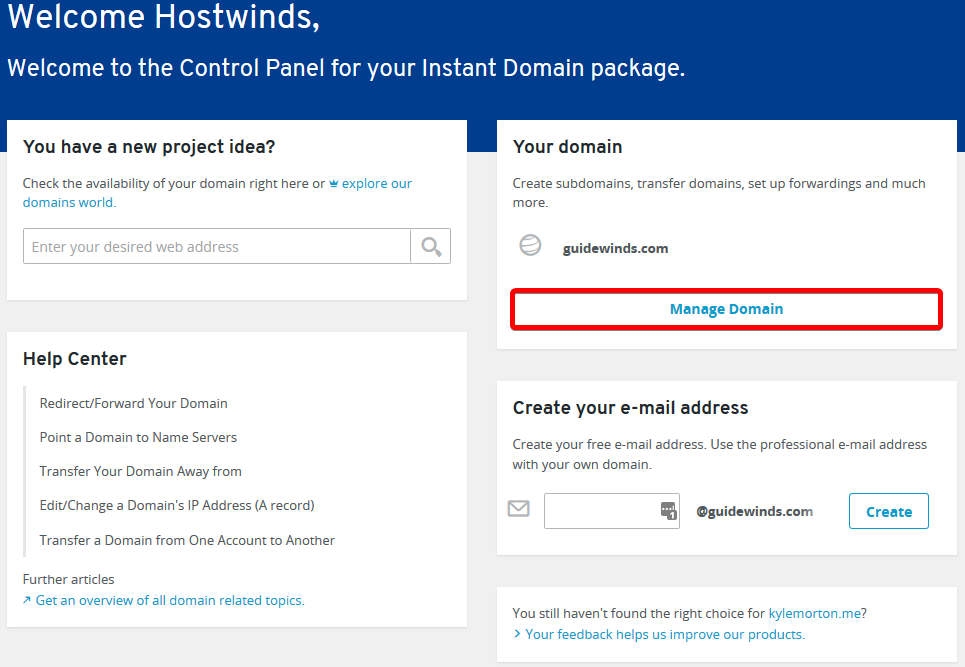Focus the desired web address field
Image resolution: width=965 pixels, height=667 pixels.
(x=216, y=247)
